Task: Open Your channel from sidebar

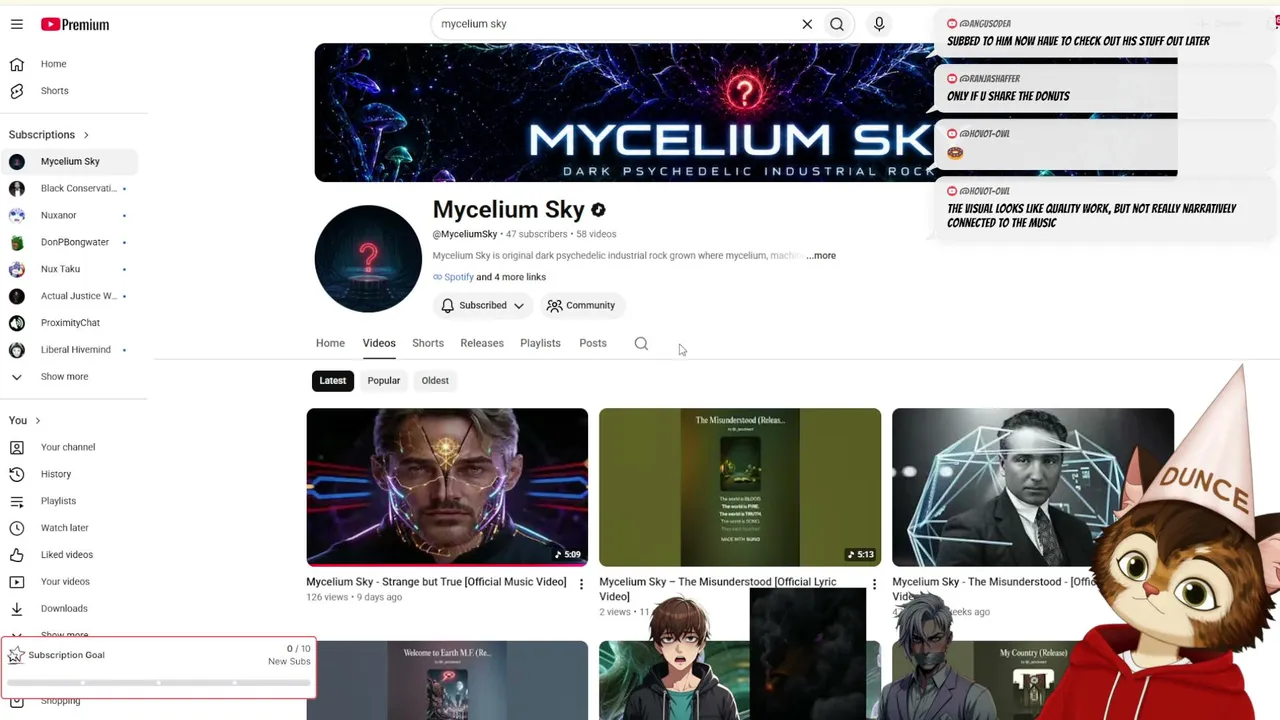Action: [69, 447]
